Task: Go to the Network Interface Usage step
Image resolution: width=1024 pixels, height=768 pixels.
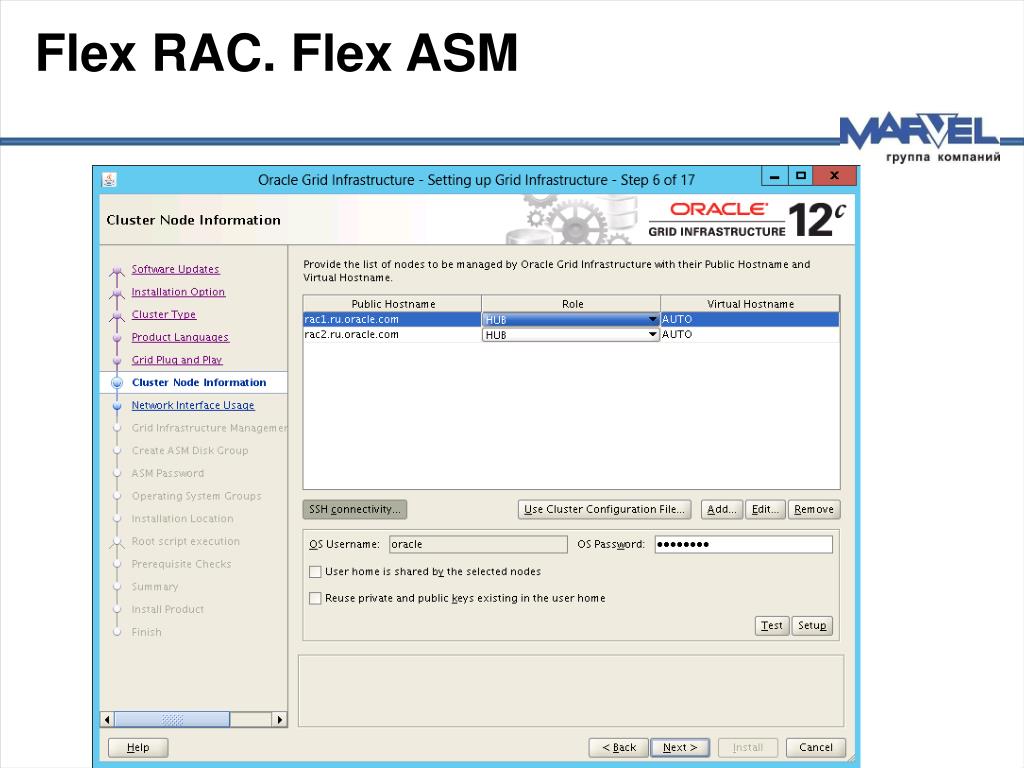Action: pyautogui.click(x=193, y=406)
